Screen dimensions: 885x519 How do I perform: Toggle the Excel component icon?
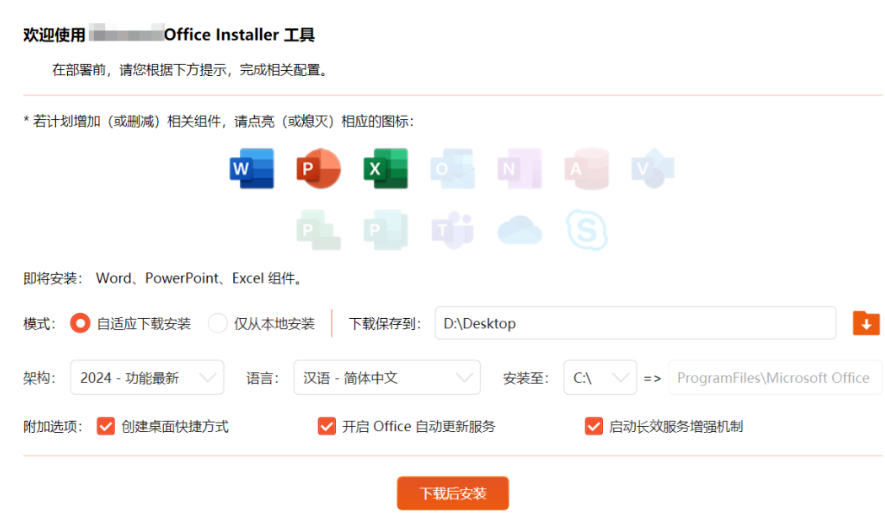click(x=385, y=169)
